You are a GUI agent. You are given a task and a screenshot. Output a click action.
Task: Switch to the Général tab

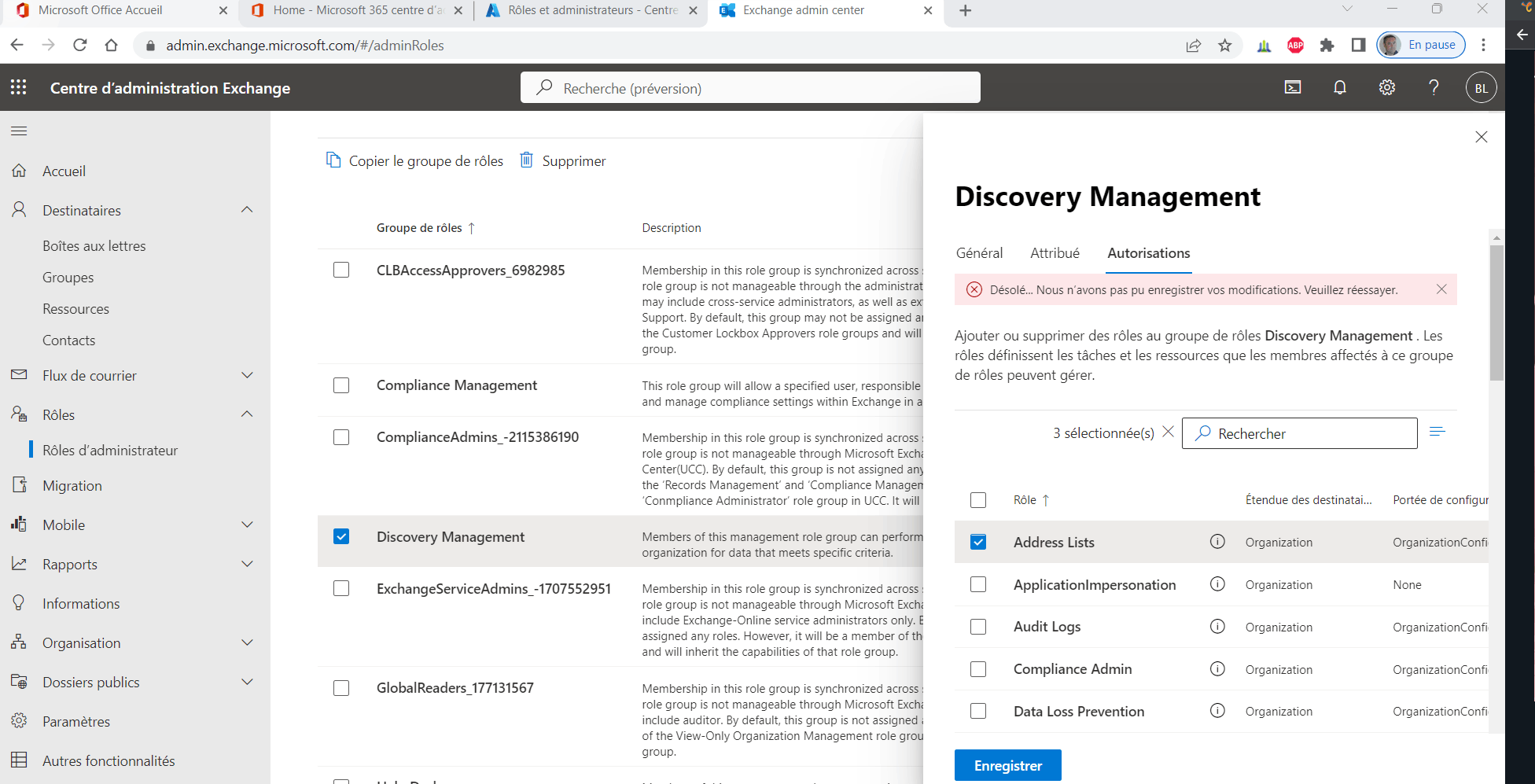point(979,253)
